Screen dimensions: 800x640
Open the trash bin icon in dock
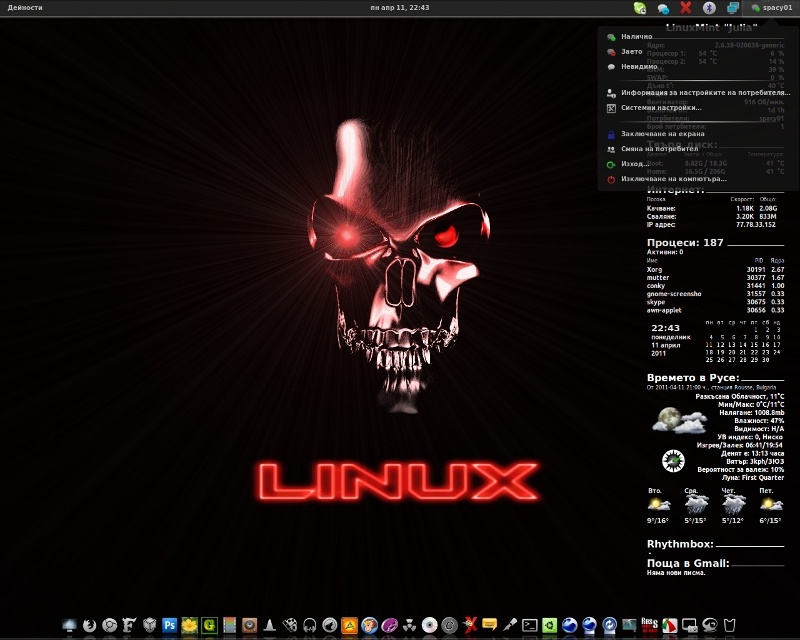(x=730, y=625)
